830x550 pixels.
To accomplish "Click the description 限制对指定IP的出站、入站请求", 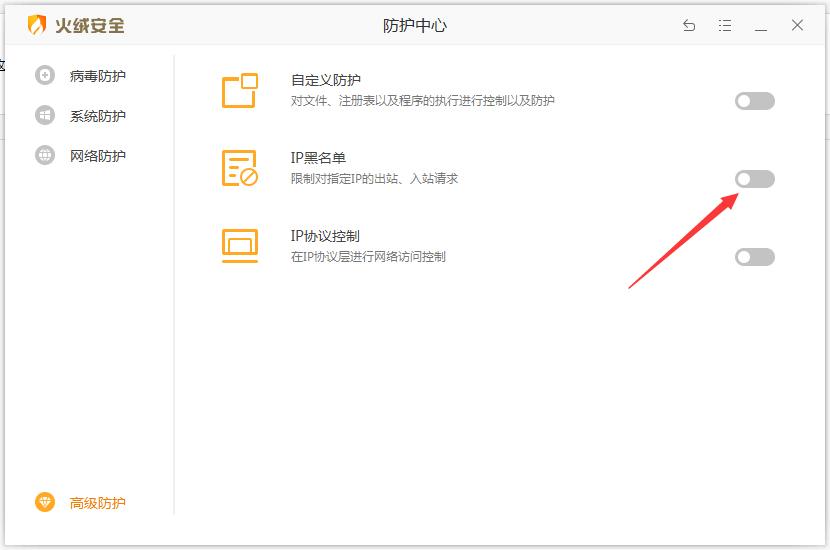I will pos(374,179).
